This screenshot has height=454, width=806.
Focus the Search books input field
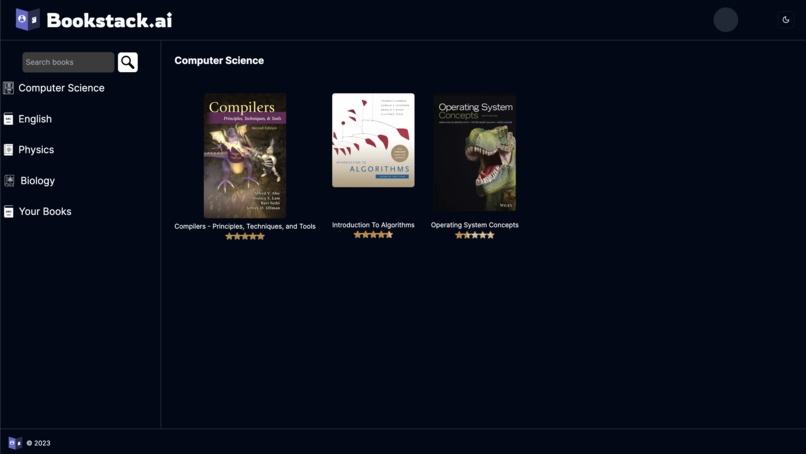(x=68, y=62)
